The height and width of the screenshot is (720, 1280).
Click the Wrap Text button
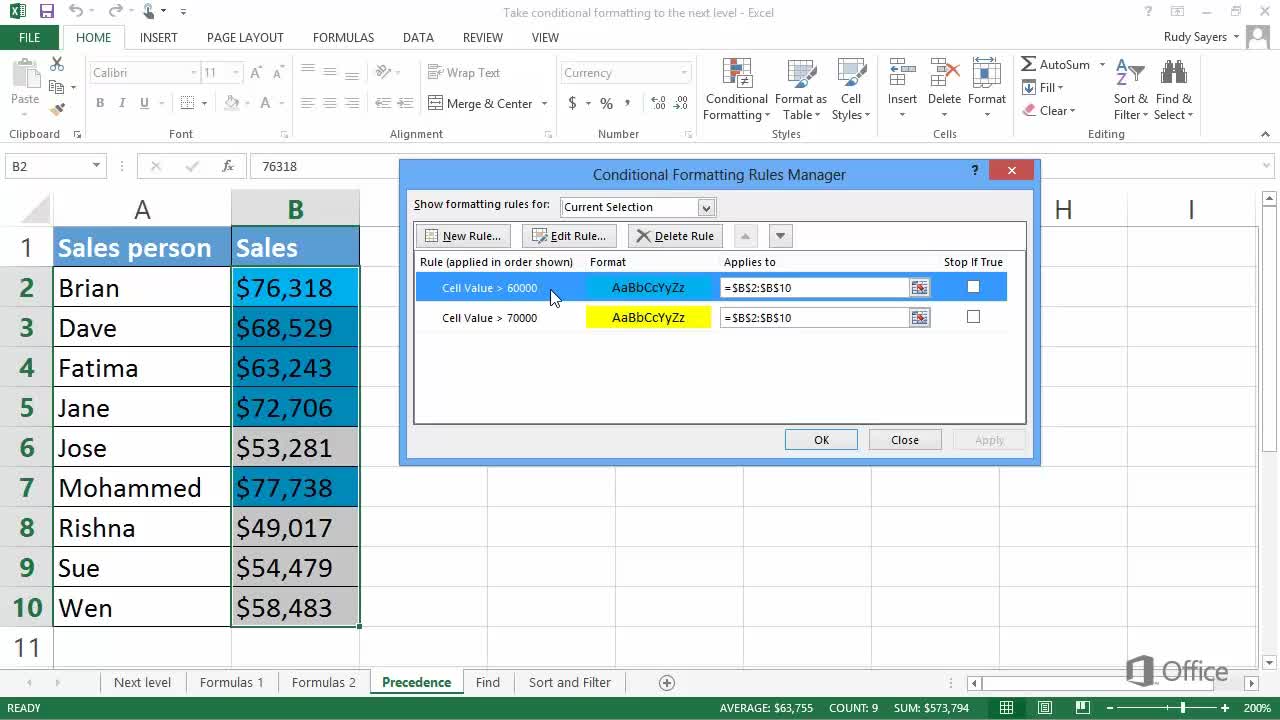click(464, 73)
